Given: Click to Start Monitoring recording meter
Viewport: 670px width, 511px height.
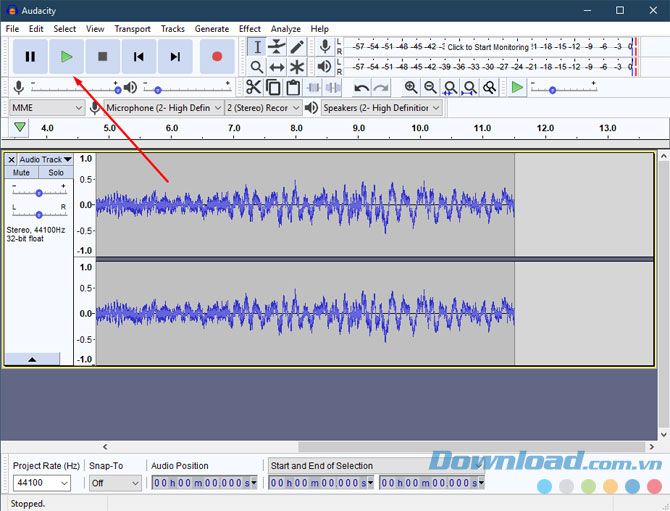Looking at the screenshot, I should click(x=488, y=47).
